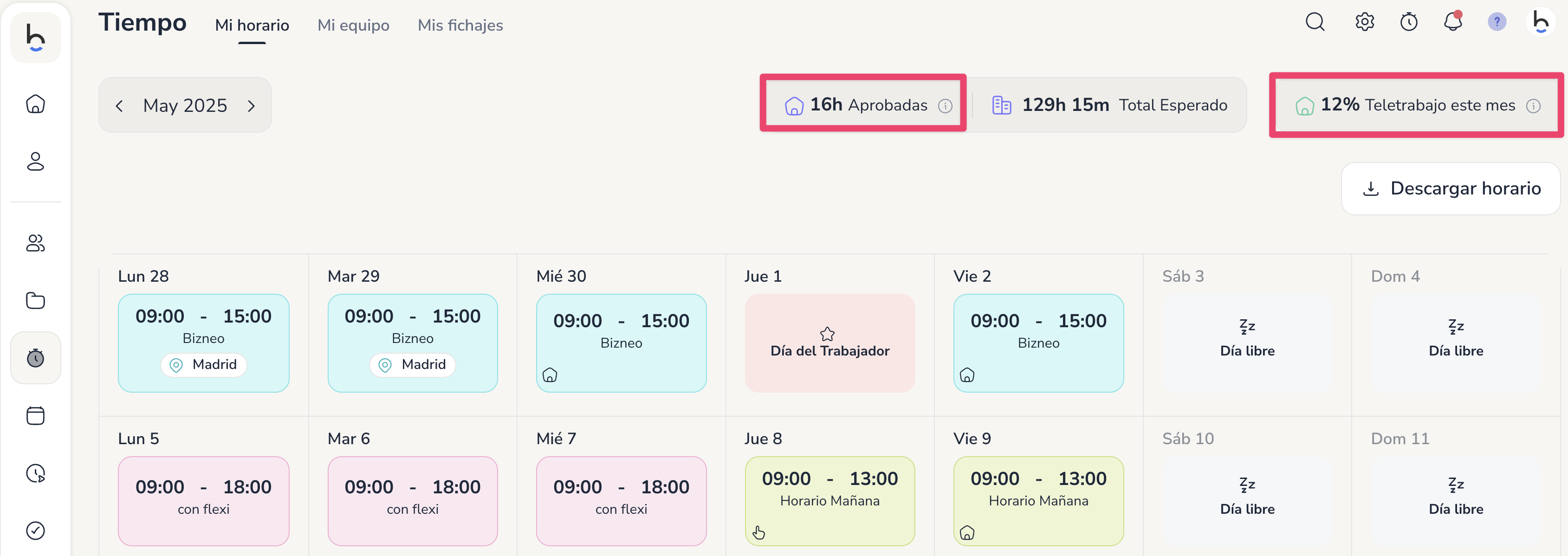This screenshot has height=556, width=1568.
Task: Open the folder documents icon in sidebar
Action: coord(35,300)
